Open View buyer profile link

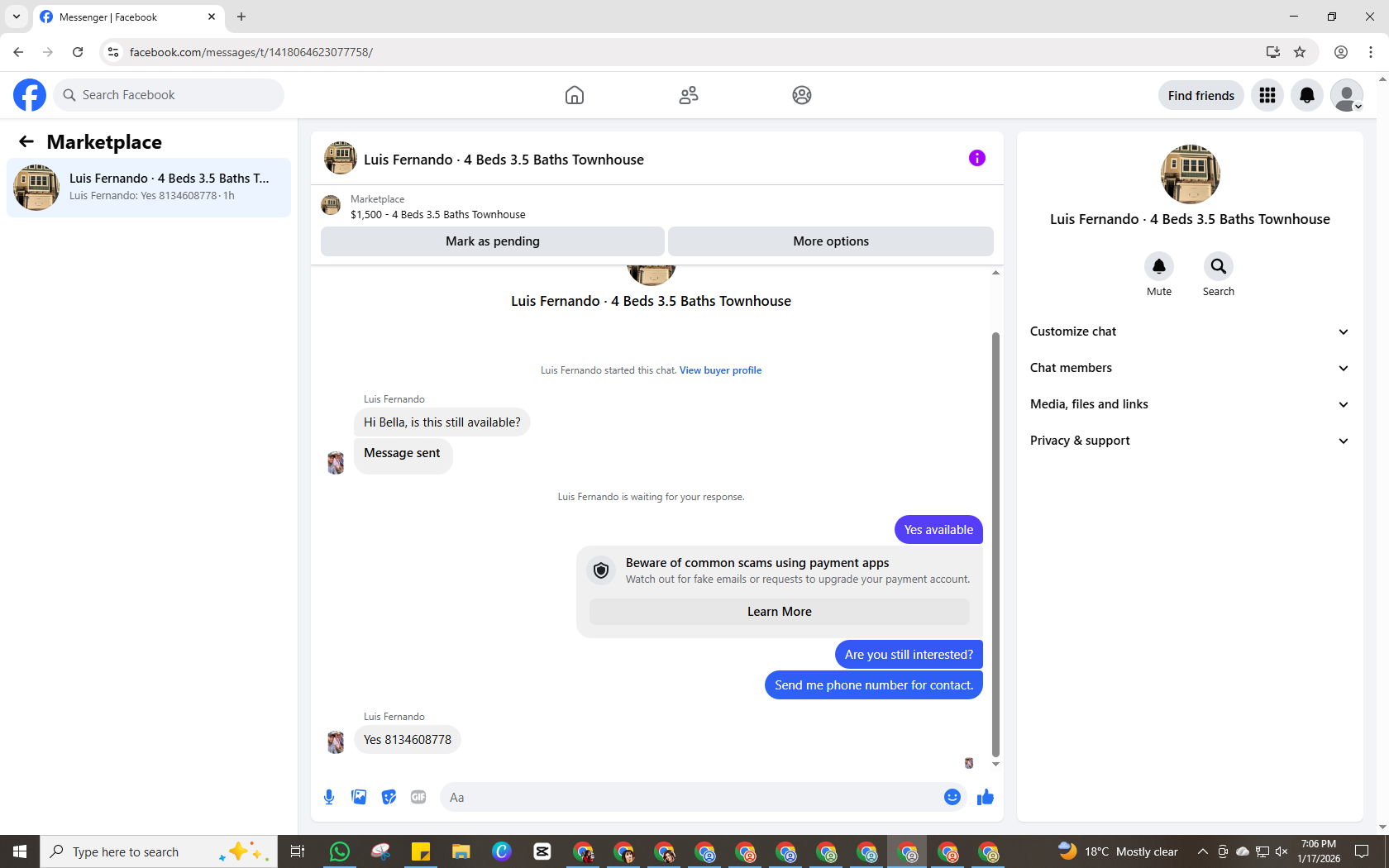point(720,370)
